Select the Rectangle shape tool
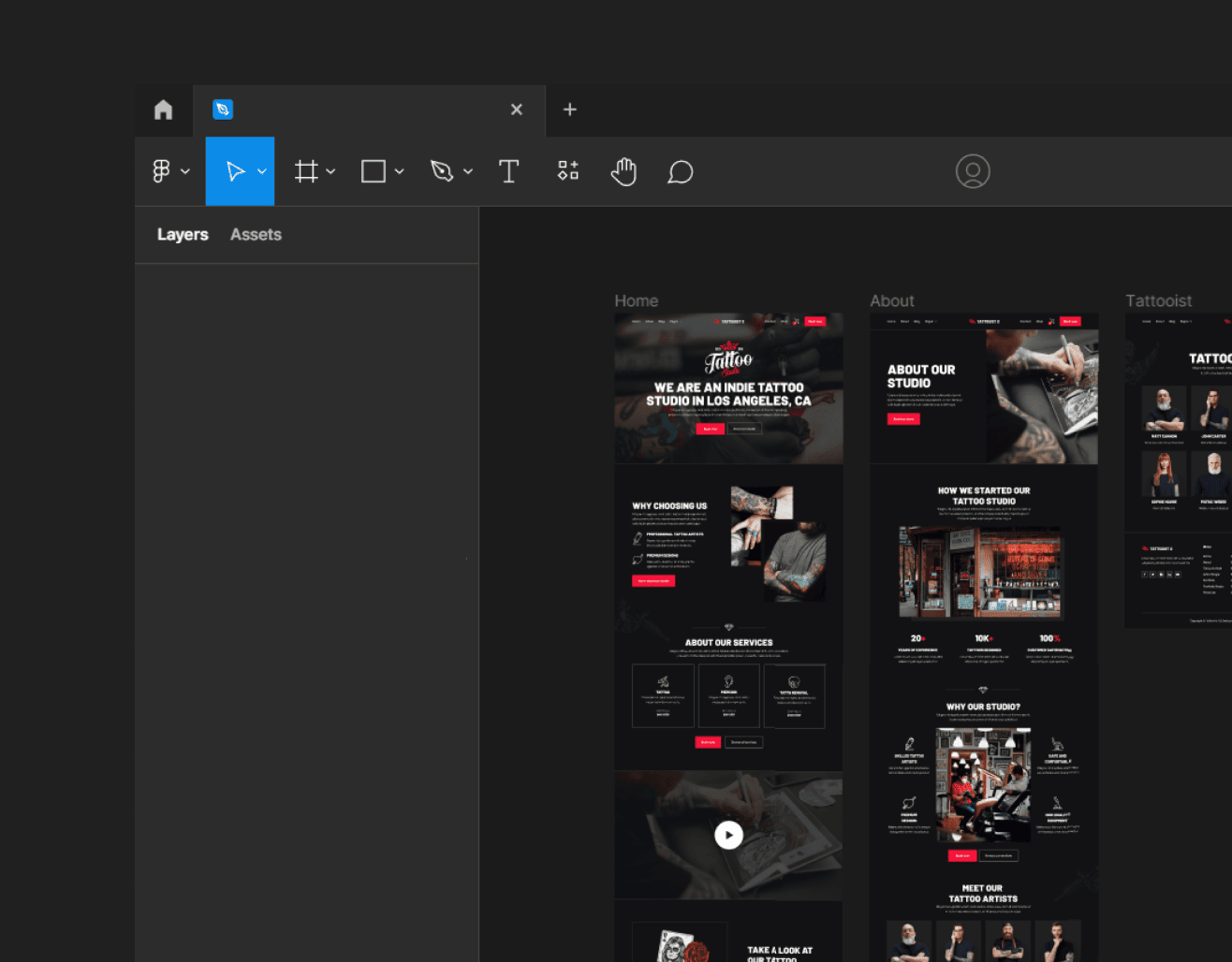Image resolution: width=1232 pixels, height=962 pixels. pos(374,171)
